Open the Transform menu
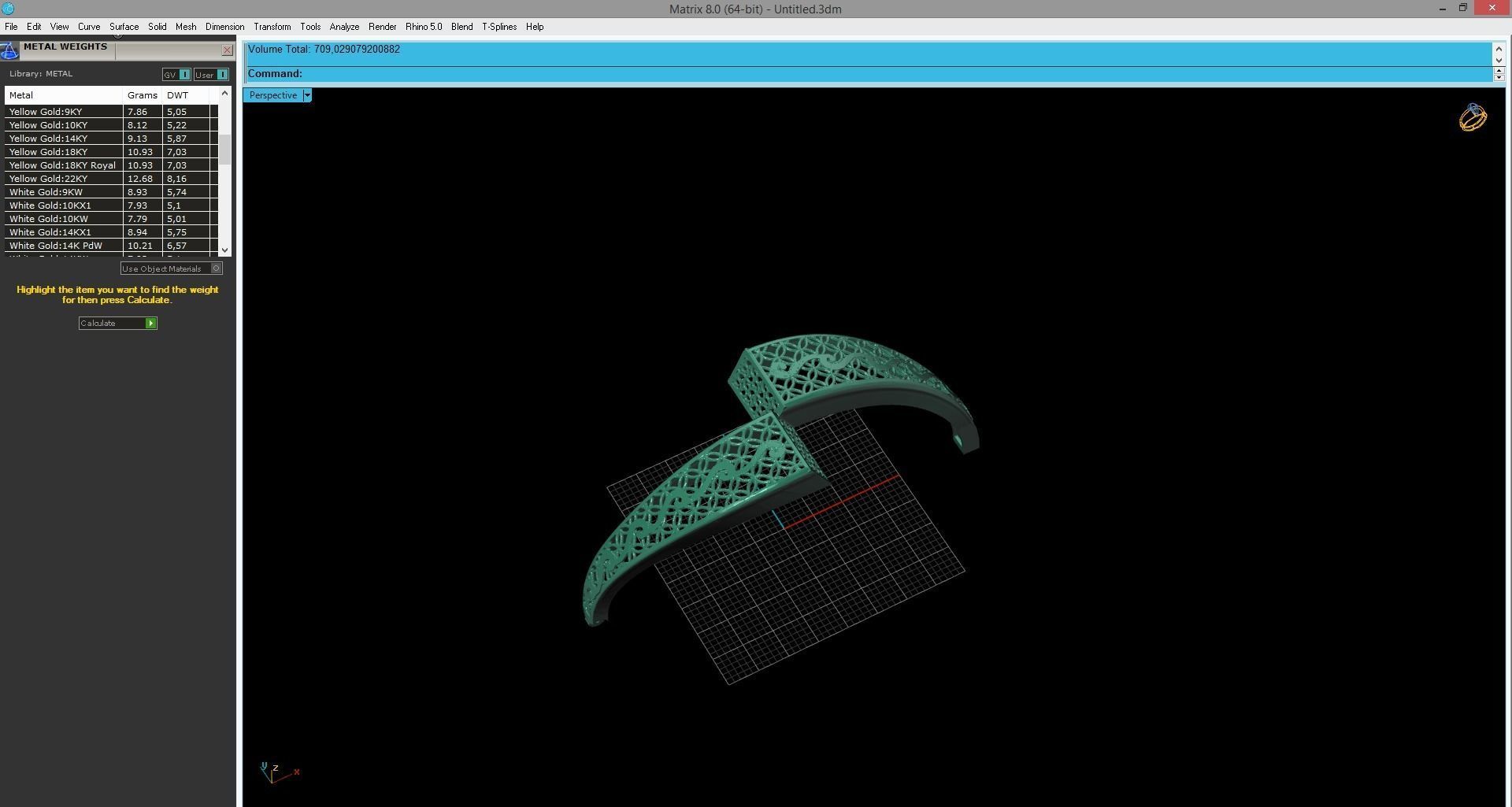This screenshot has width=1512, height=807. click(272, 27)
